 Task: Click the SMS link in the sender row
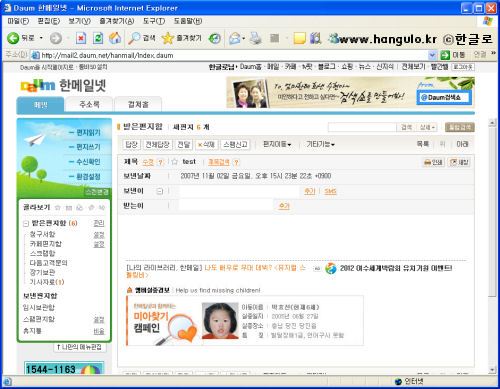pyautogui.click(x=330, y=191)
